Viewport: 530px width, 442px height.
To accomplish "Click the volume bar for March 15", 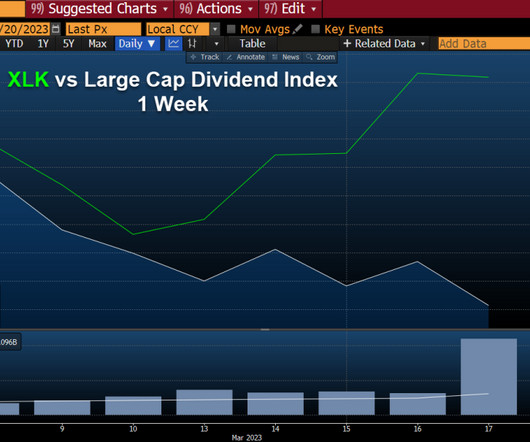I will coord(346,403).
